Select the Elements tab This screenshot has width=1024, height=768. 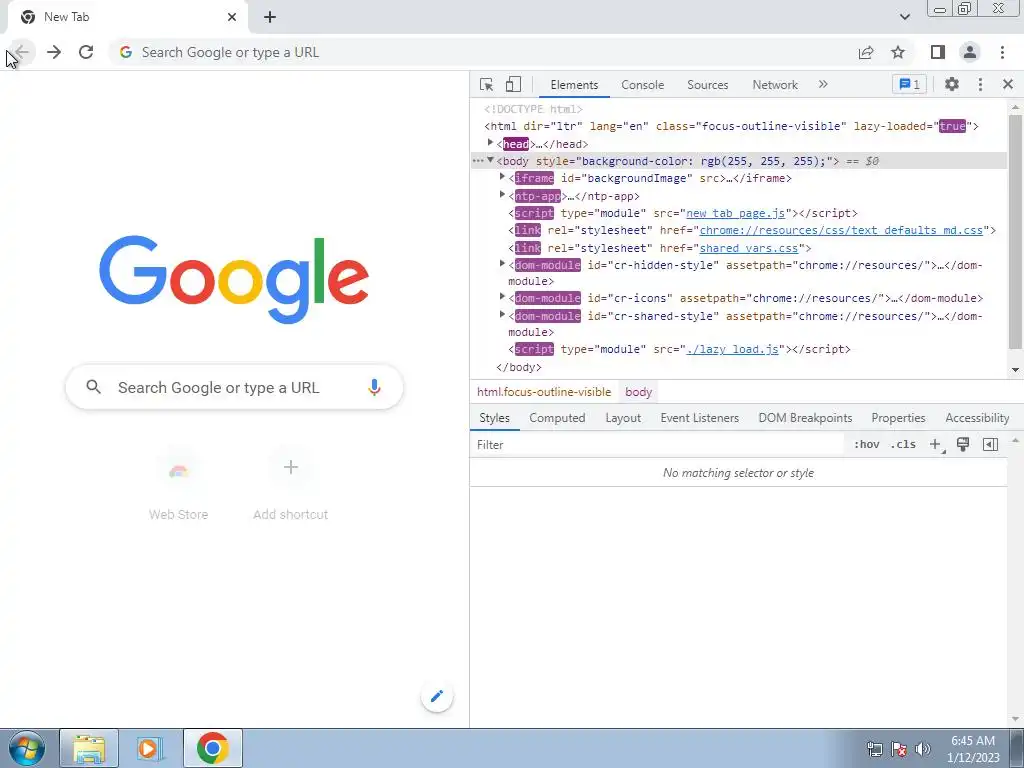[574, 85]
